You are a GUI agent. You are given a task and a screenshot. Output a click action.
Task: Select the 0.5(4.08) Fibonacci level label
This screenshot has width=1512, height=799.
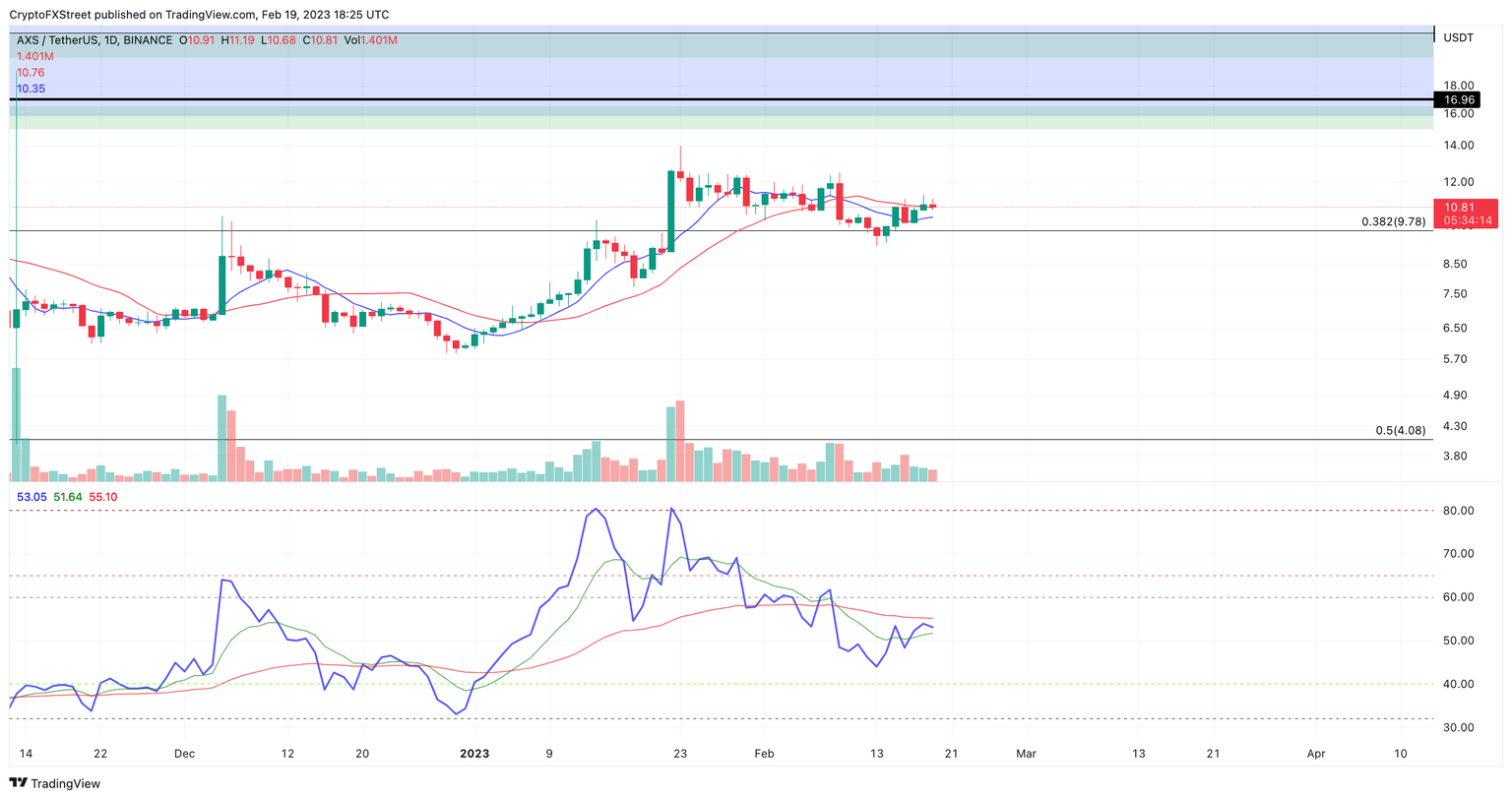[x=1400, y=430]
